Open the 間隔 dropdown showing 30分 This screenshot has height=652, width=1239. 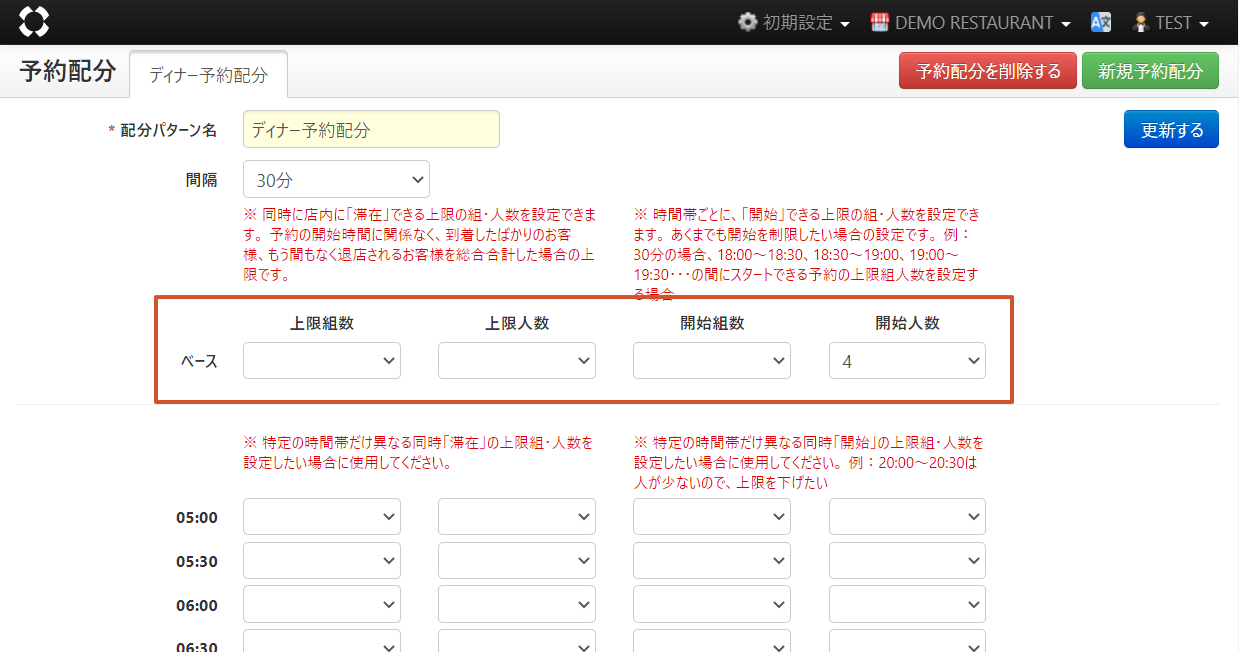(x=336, y=179)
